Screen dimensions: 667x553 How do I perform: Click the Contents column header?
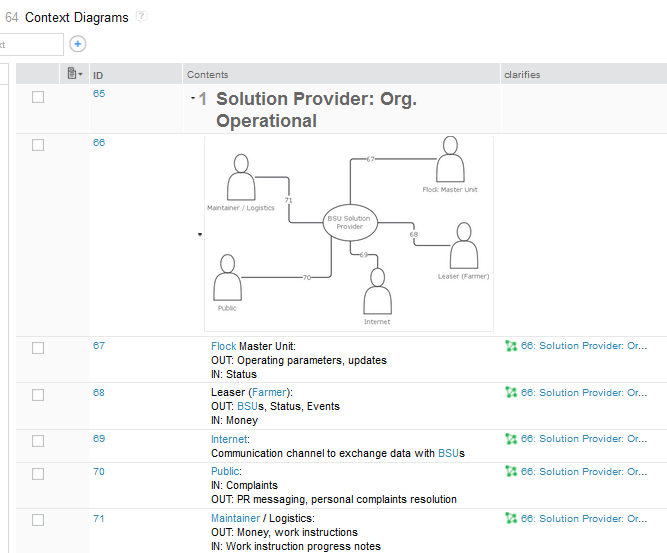tap(208, 74)
